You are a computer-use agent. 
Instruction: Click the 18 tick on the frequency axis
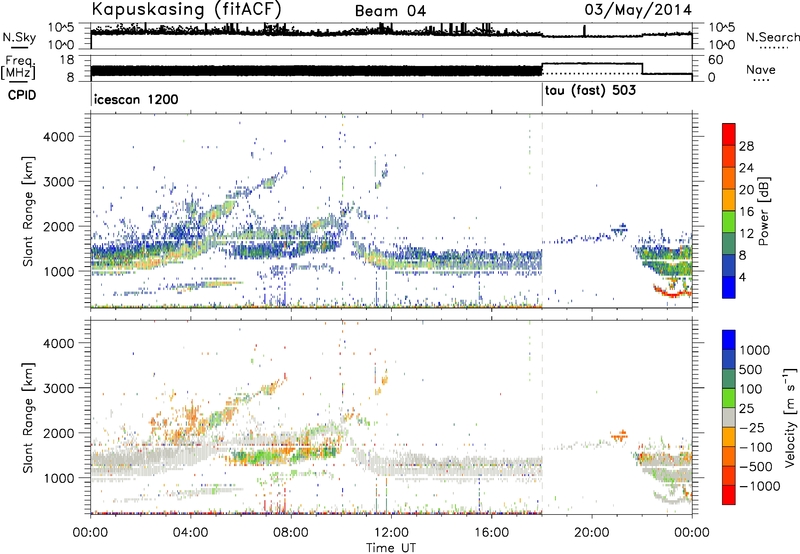[x=67, y=60]
